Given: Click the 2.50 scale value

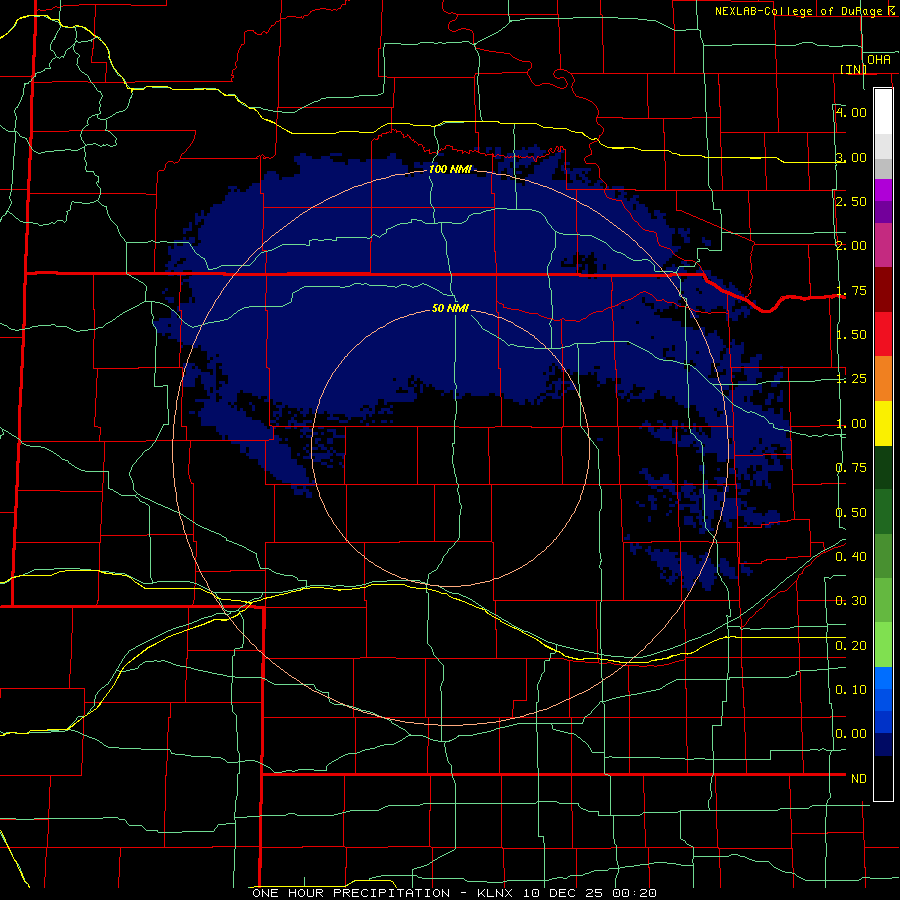Looking at the screenshot, I should pos(851,201).
